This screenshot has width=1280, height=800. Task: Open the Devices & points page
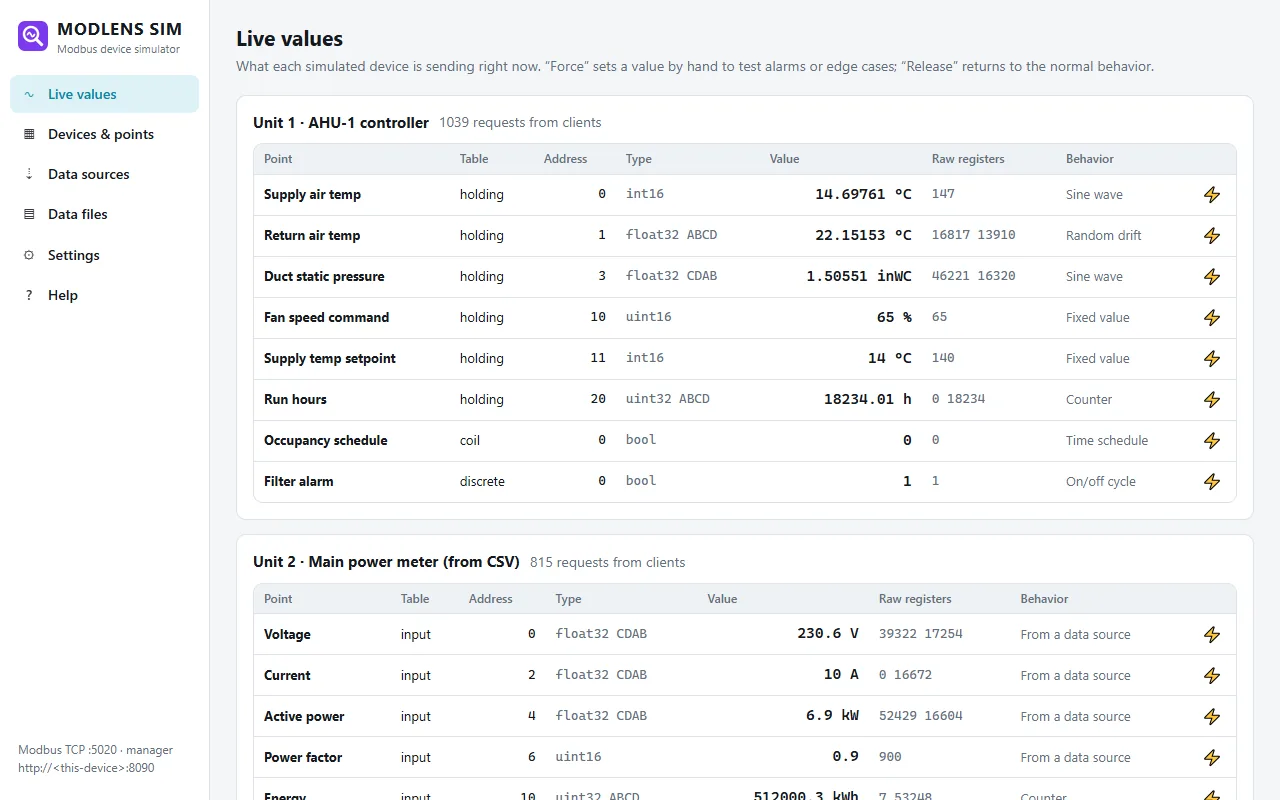[104, 134]
